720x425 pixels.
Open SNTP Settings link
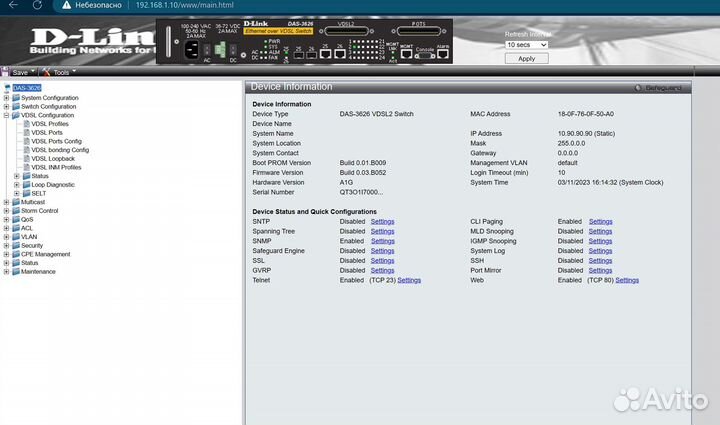[382, 222]
